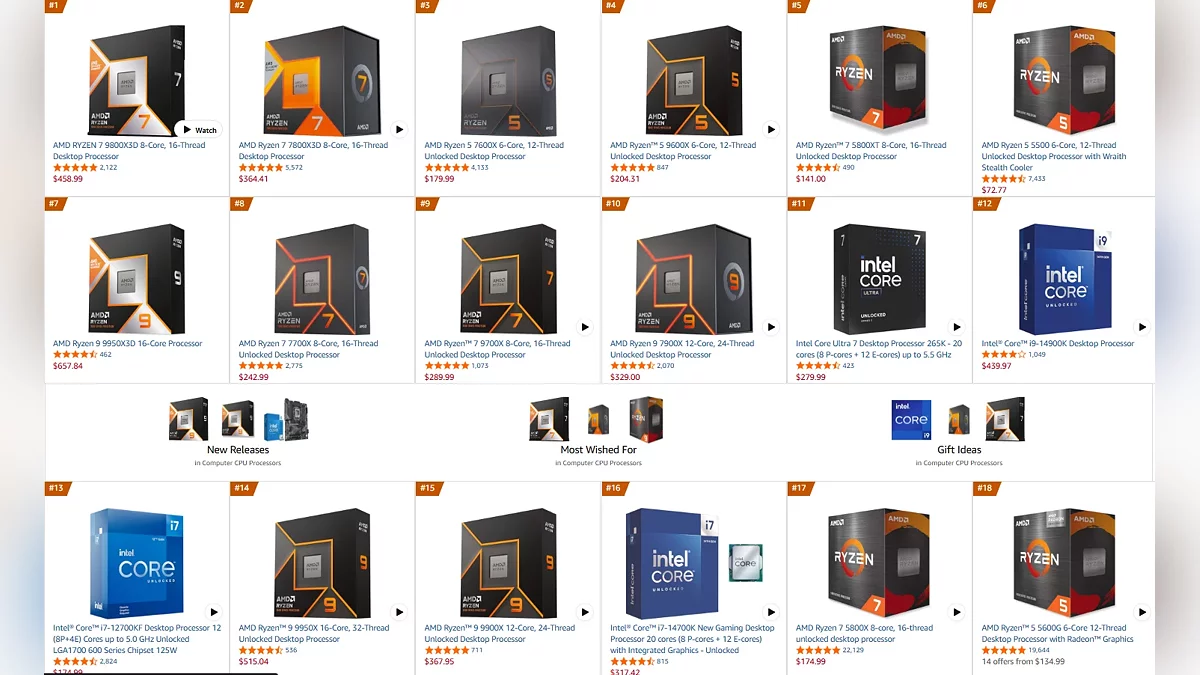This screenshot has height=675, width=1200.
Task: Open Ryzen 7 5800X 22,129 reviews count
Action: 853,650
